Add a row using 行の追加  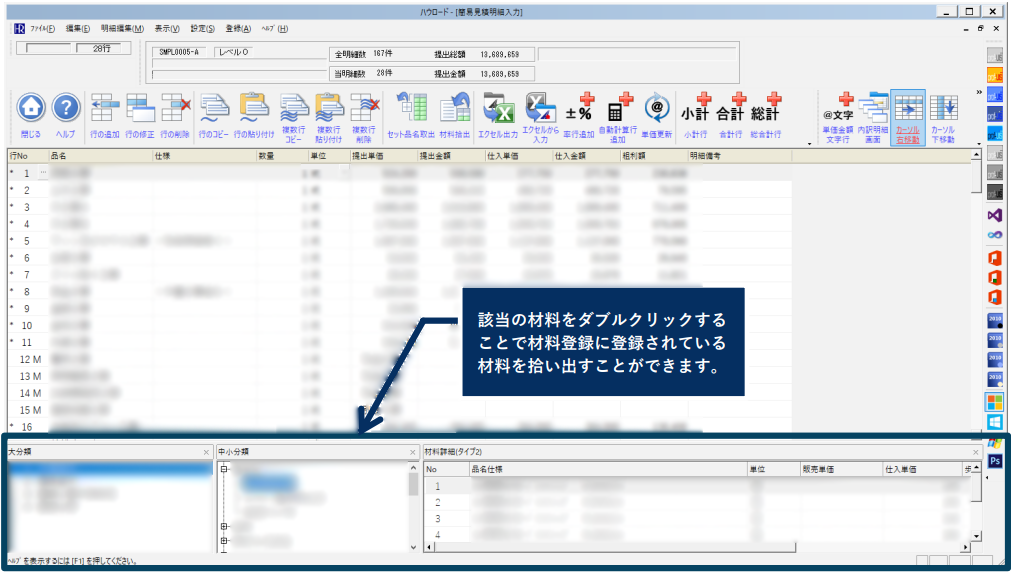[105, 109]
